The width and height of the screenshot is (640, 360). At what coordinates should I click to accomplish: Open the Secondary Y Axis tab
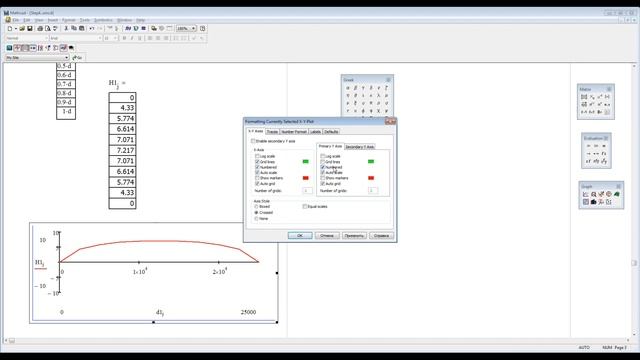(360, 147)
